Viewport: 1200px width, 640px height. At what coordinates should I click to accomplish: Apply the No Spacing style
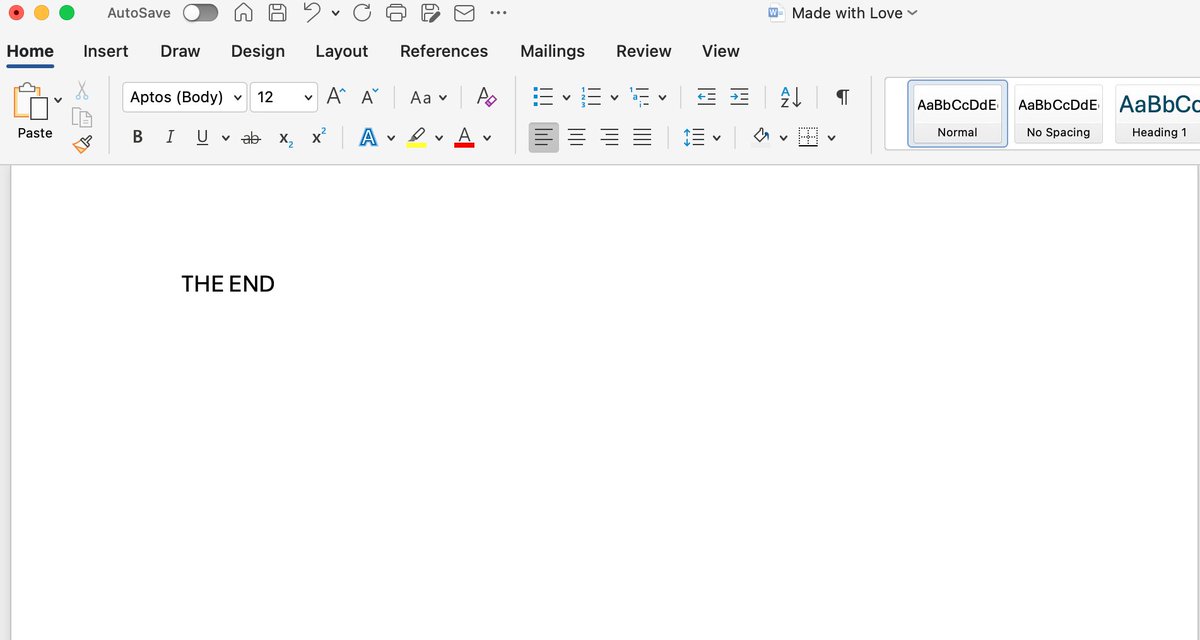coord(1058,113)
